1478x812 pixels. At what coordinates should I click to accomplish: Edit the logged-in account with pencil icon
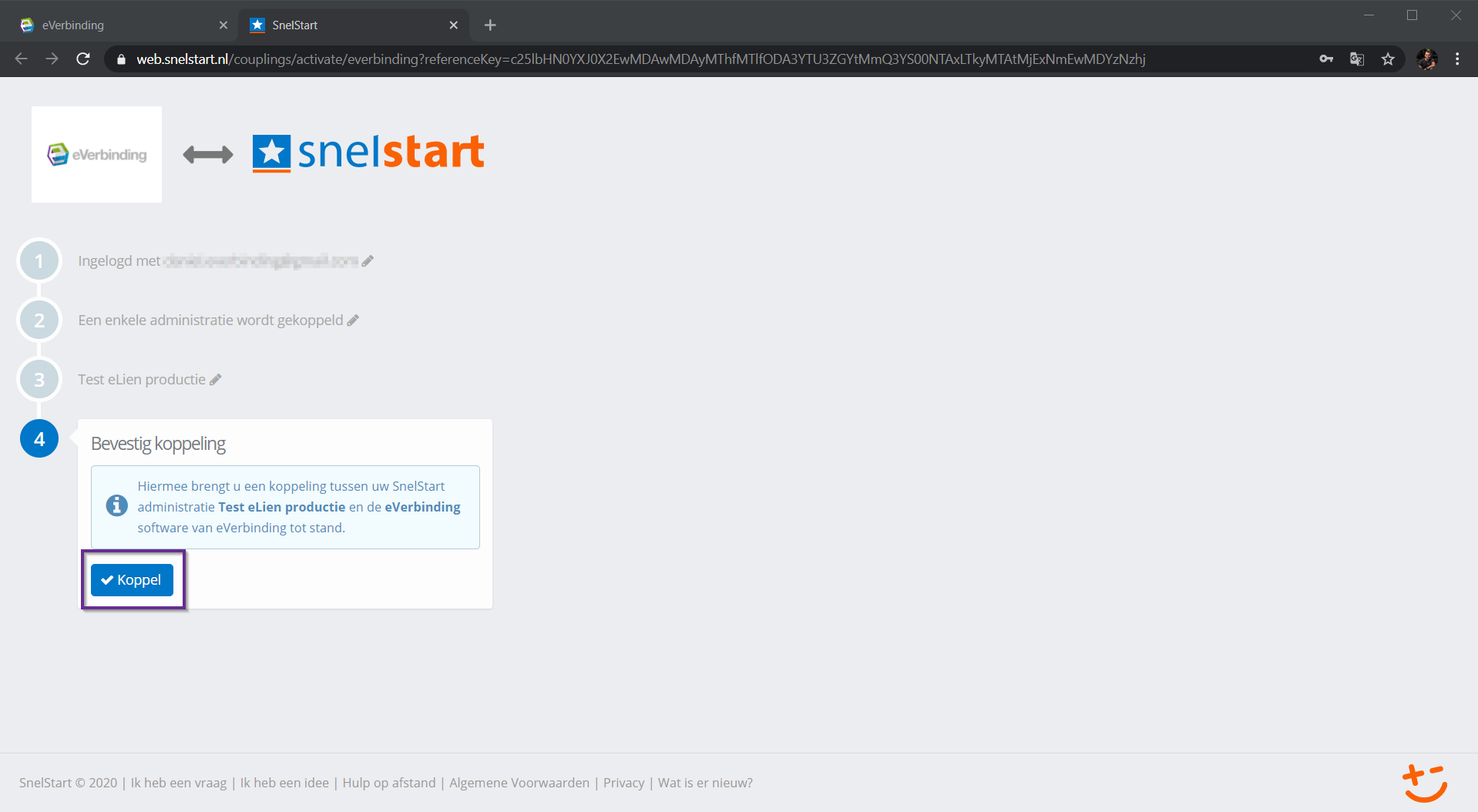[x=368, y=261]
